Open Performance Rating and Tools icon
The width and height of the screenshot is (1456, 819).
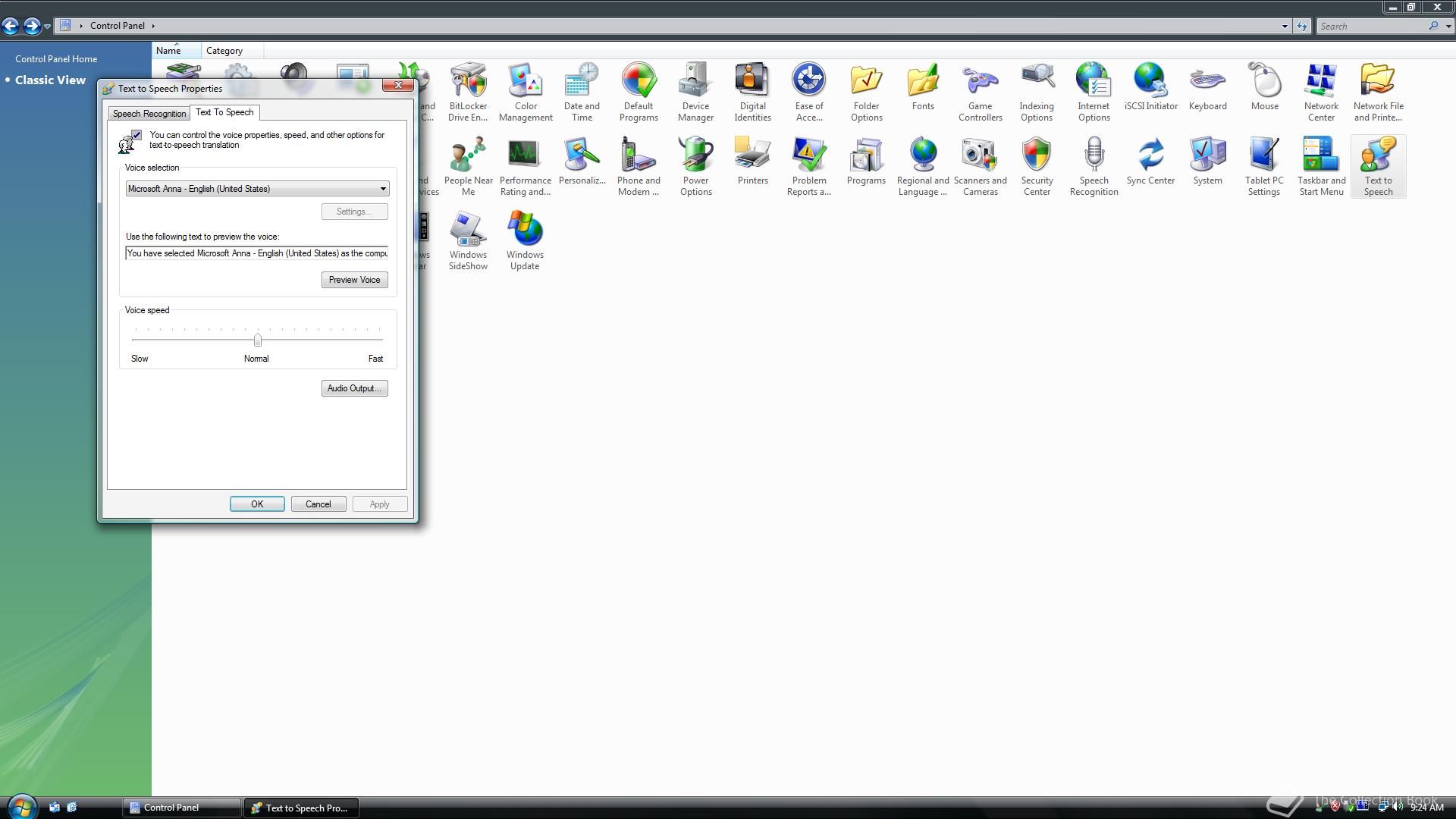pyautogui.click(x=526, y=166)
